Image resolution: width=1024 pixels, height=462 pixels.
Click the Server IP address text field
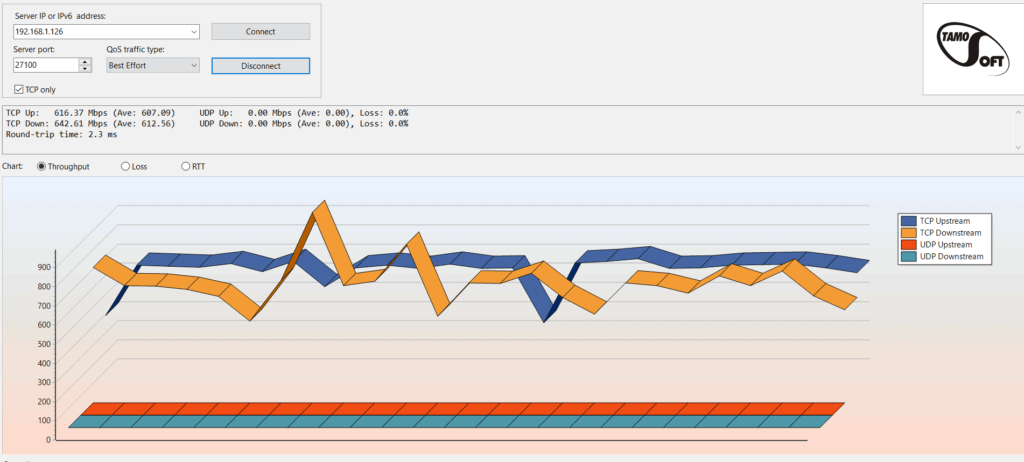tap(100, 32)
